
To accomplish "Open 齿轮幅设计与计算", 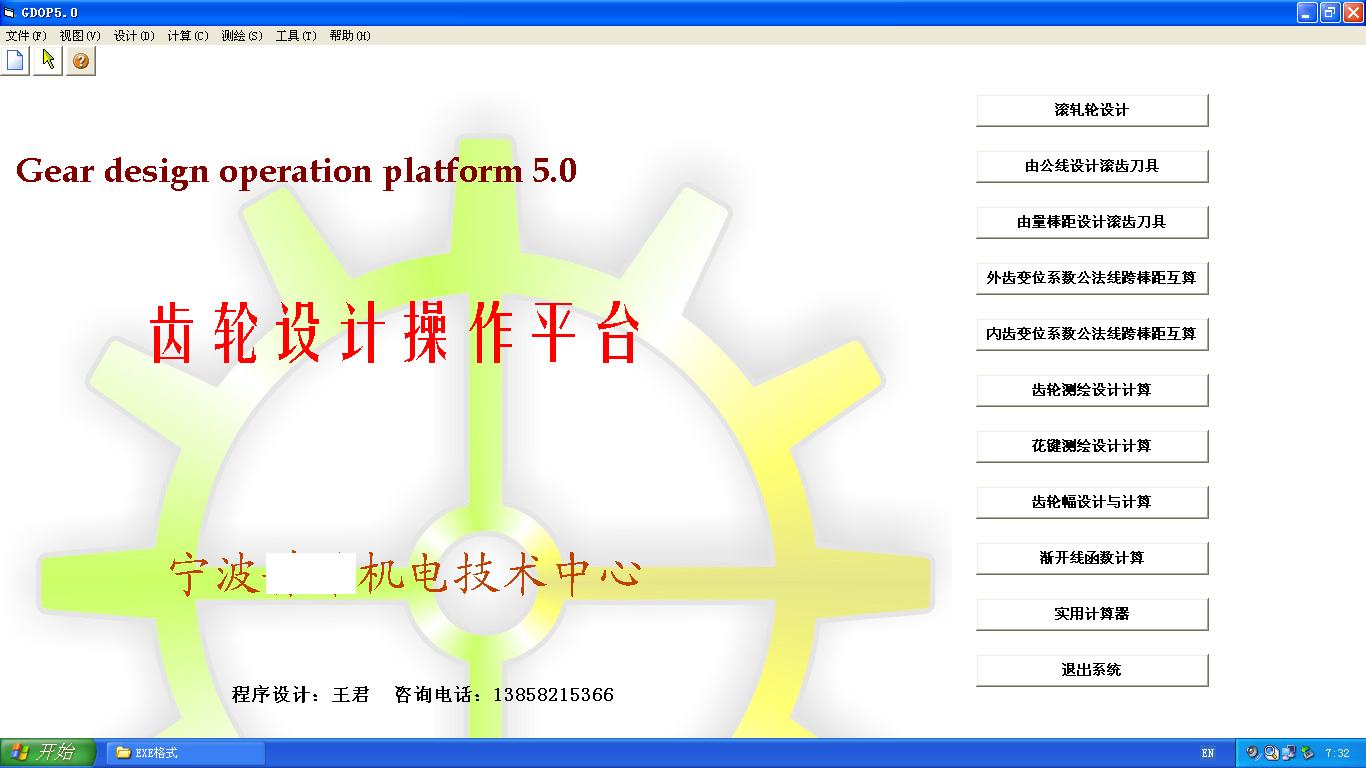I will (x=1092, y=502).
